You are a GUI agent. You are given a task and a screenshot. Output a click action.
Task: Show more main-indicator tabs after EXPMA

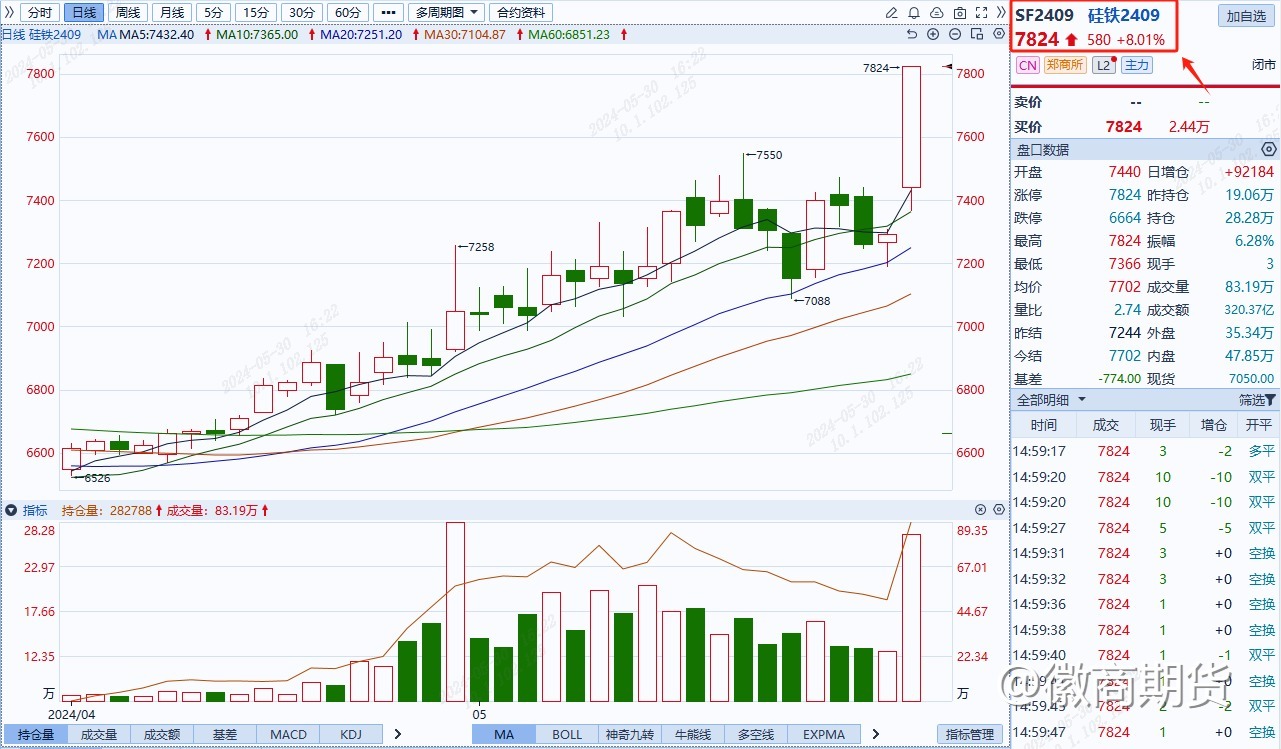pos(876,734)
